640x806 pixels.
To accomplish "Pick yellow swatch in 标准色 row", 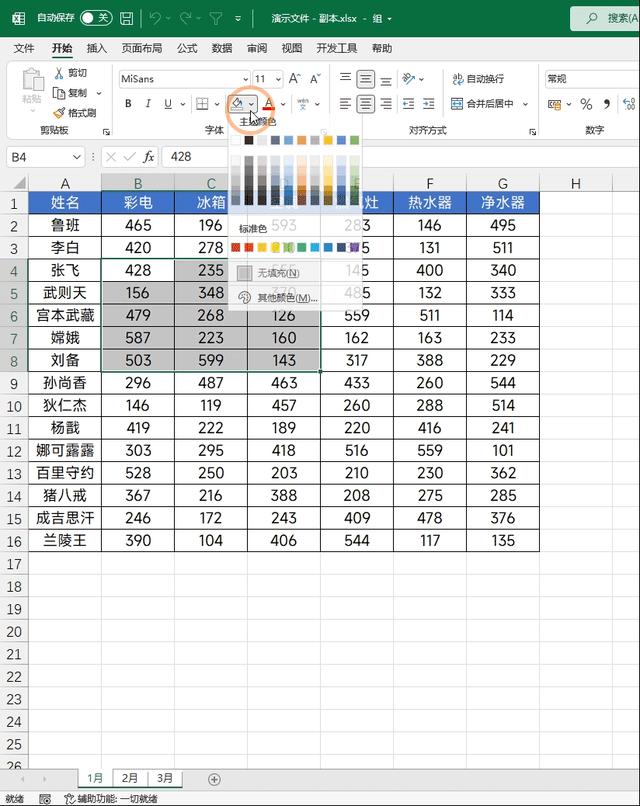I will tap(275, 248).
